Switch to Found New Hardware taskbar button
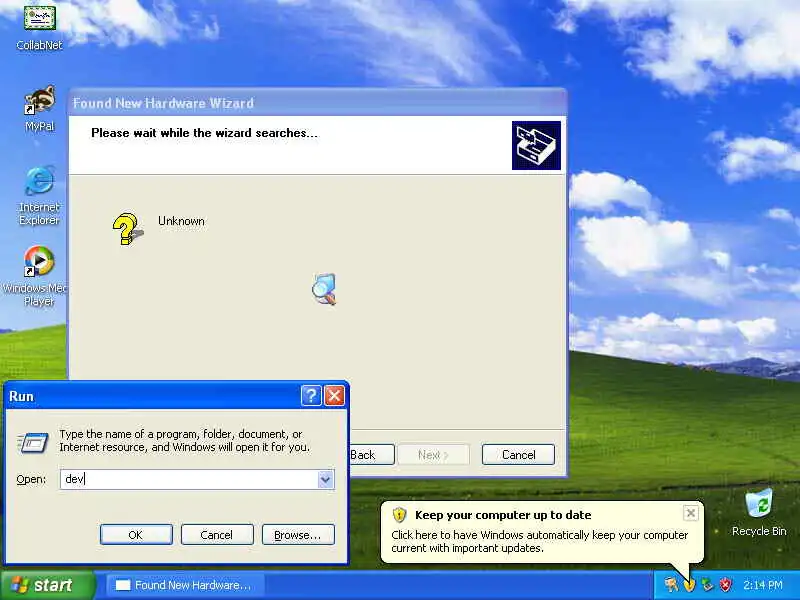The height and width of the screenshot is (600, 800). point(185,585)
